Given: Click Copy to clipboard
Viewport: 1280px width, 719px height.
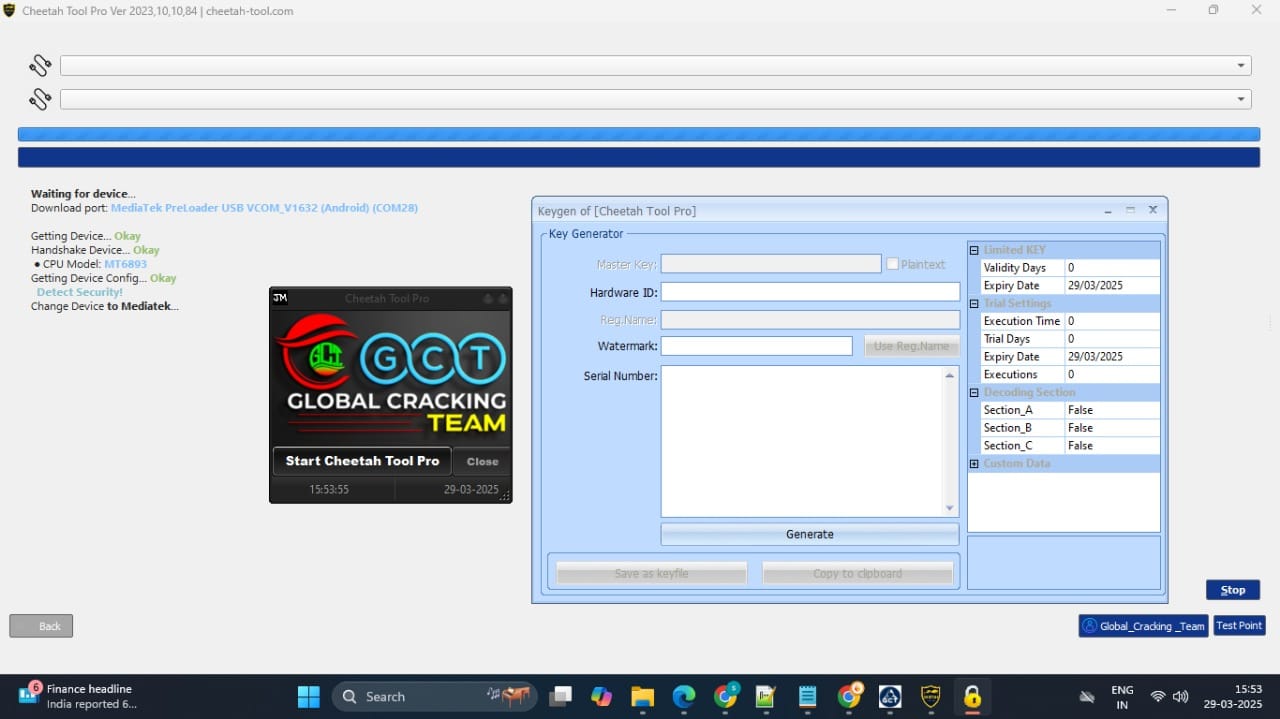Looking at the screenshot, I should tap(858, 573).
